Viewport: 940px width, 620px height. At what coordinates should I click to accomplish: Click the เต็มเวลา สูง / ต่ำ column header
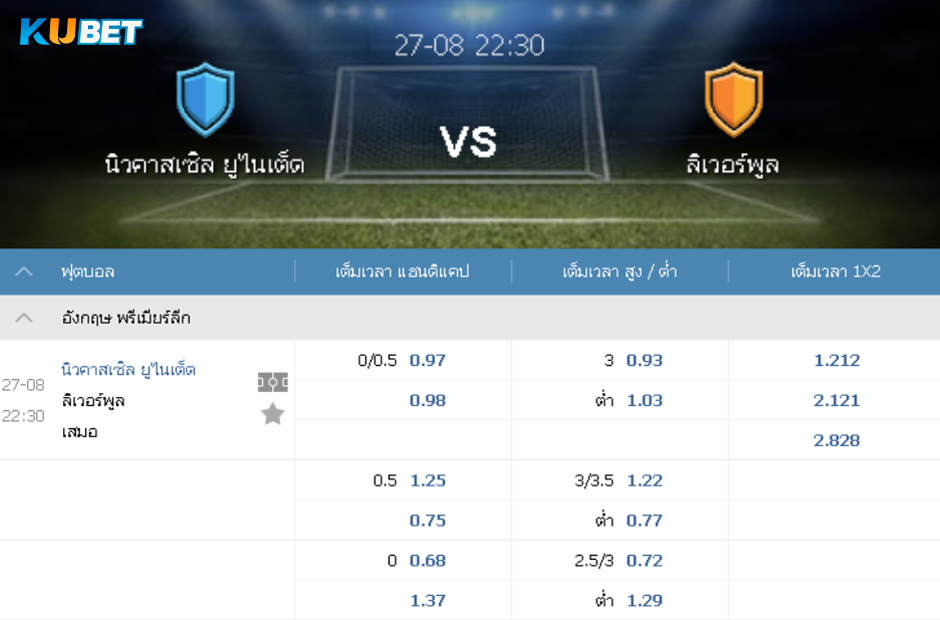tap(619, 272)
